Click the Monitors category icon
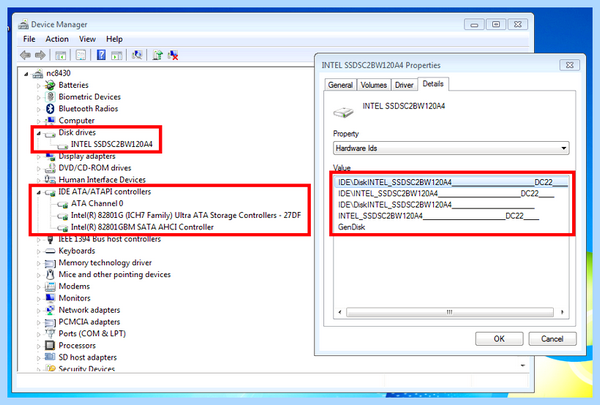Viewport: 600px width, 405px height. [x=50, y=298]
